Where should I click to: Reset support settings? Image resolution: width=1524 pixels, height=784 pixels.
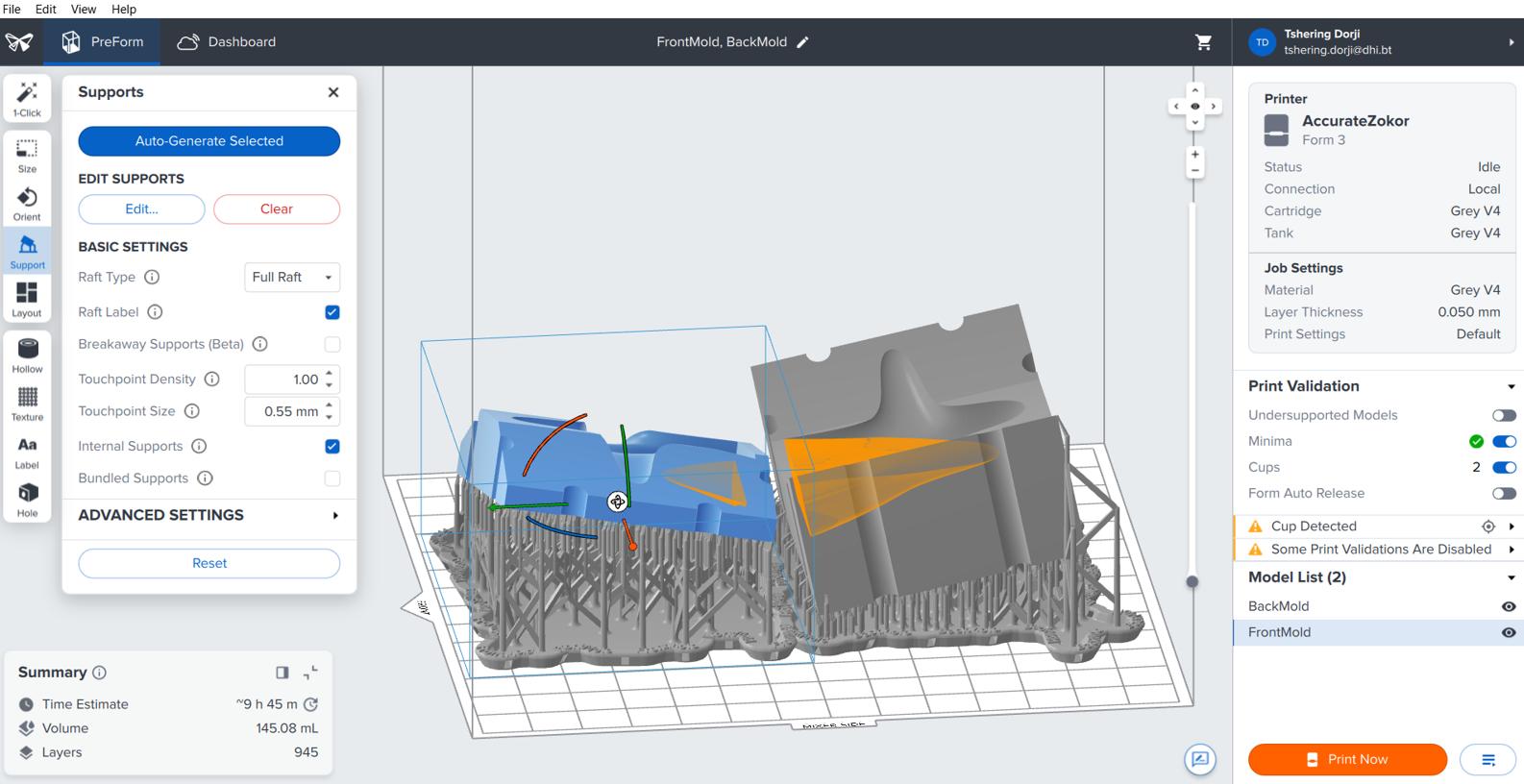tap(209, 564)
